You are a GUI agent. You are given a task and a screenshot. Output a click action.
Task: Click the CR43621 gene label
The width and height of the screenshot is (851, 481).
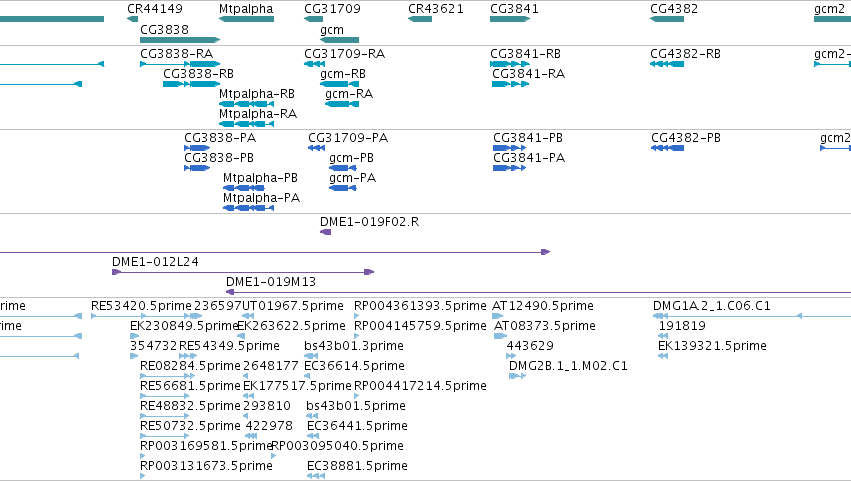(x=436, y=9)
